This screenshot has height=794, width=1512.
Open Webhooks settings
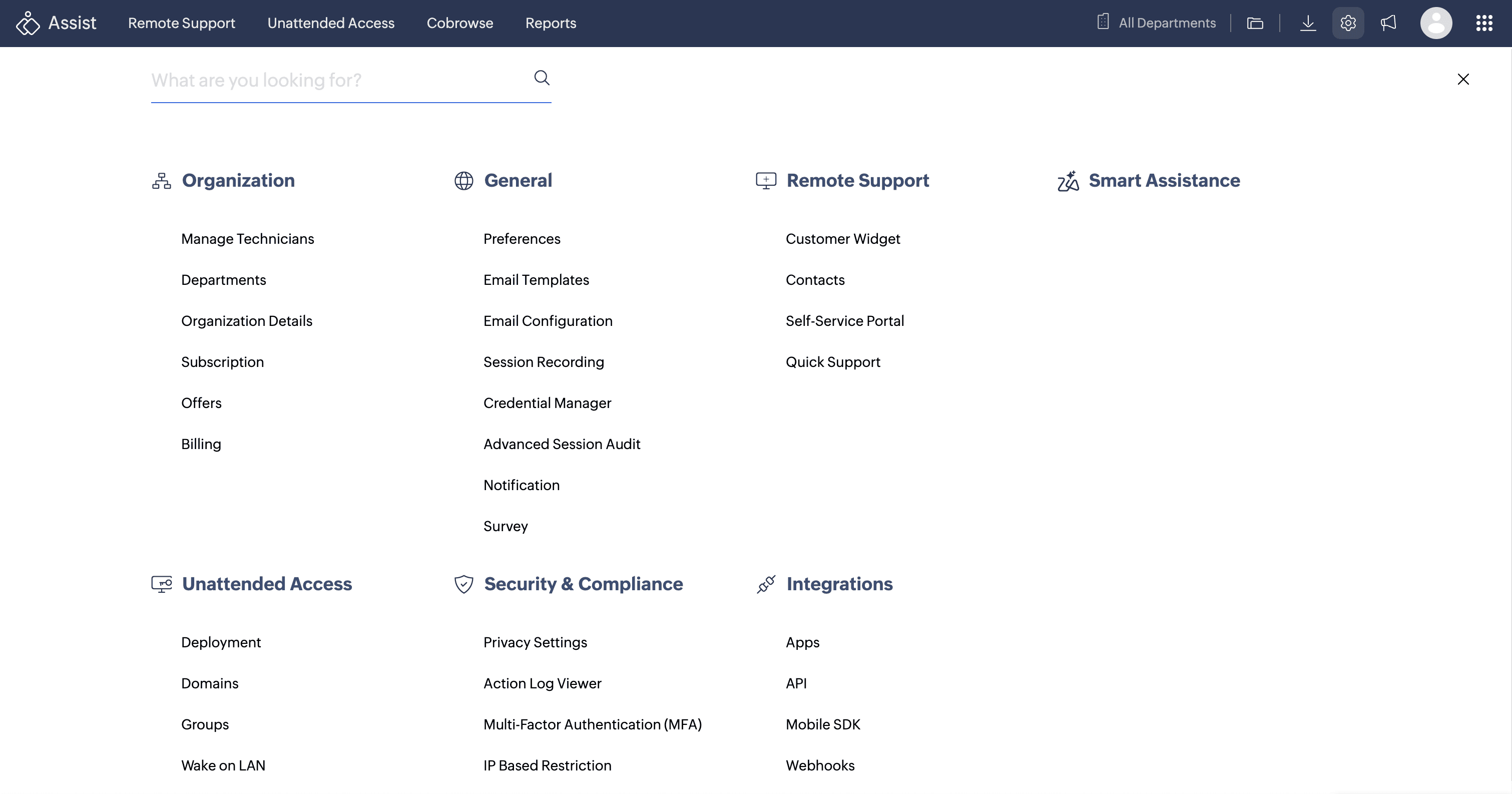click(x=820, y=766)
